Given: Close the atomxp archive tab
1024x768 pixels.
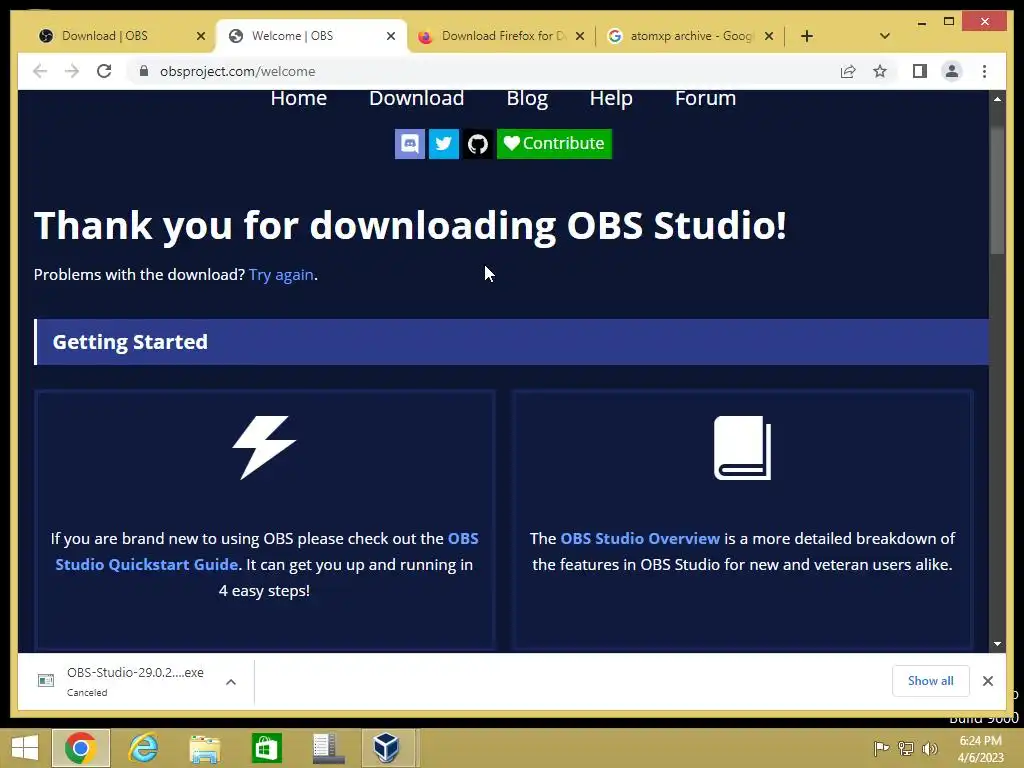Looking at the screenshot, I should point(769,36).
